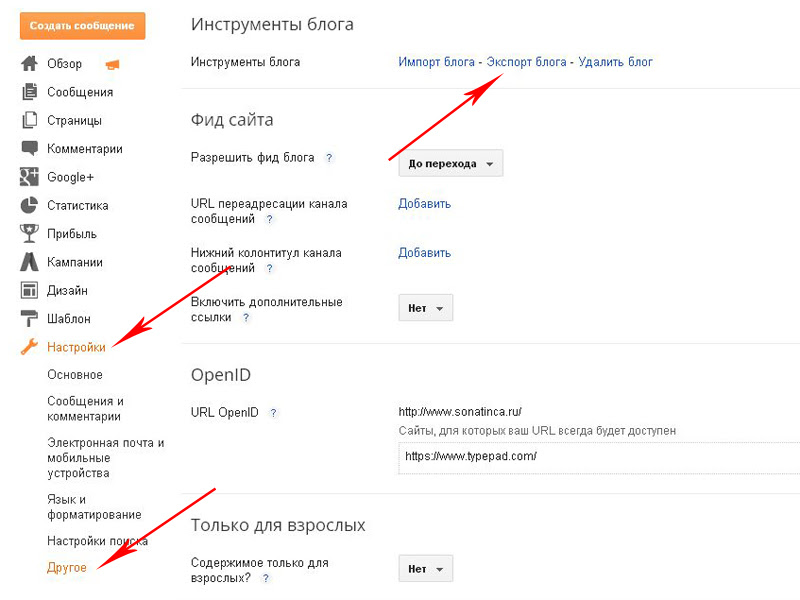Open help for URL OpenID
Screen dimensions: 800x600
point(273,413)
